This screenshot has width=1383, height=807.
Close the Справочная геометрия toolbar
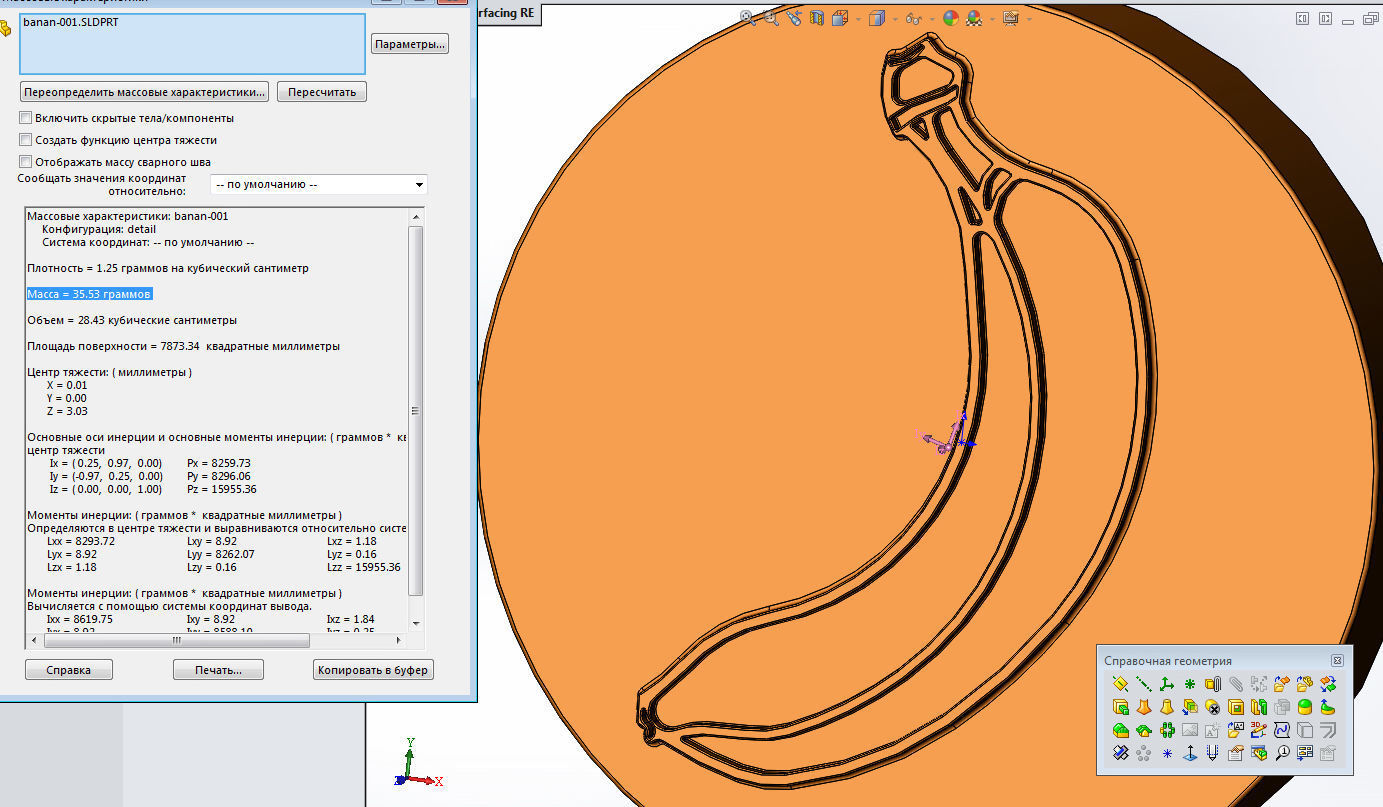pyautogui.click(x=1337, y=660)
